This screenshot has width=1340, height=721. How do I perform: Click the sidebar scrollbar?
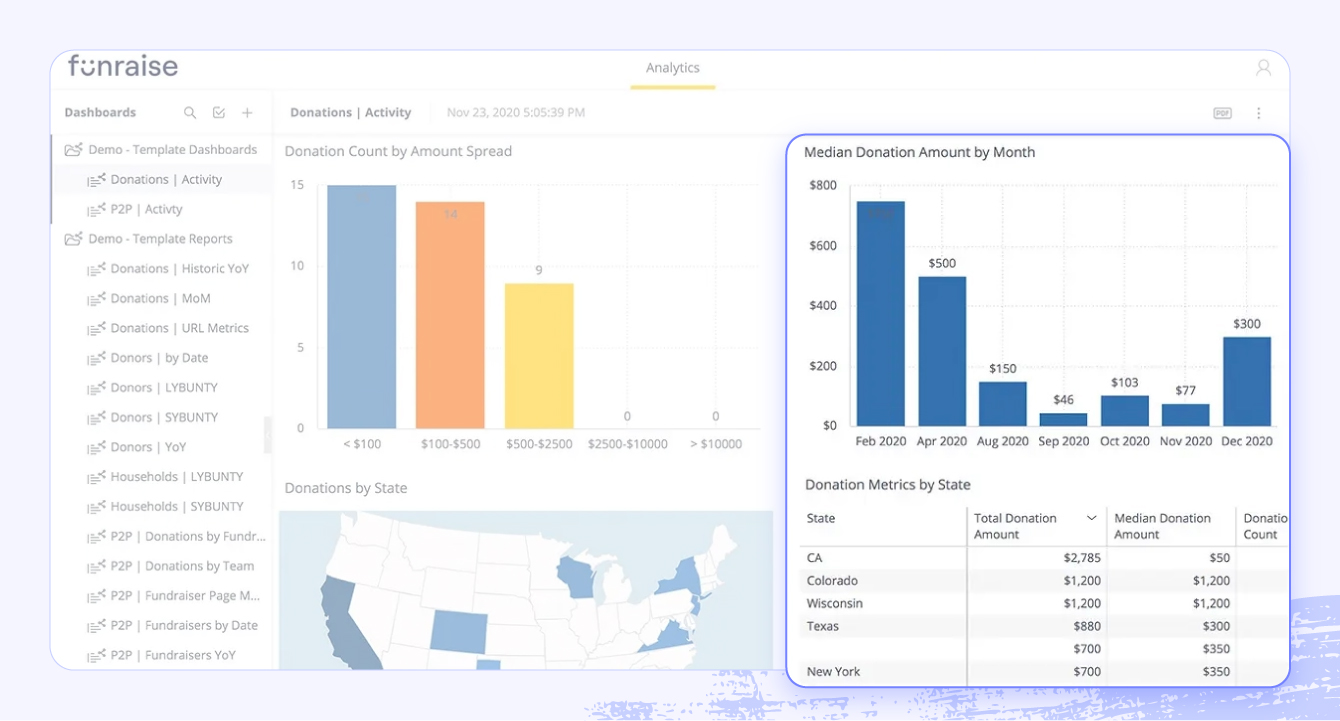click(x=268, y=435)
